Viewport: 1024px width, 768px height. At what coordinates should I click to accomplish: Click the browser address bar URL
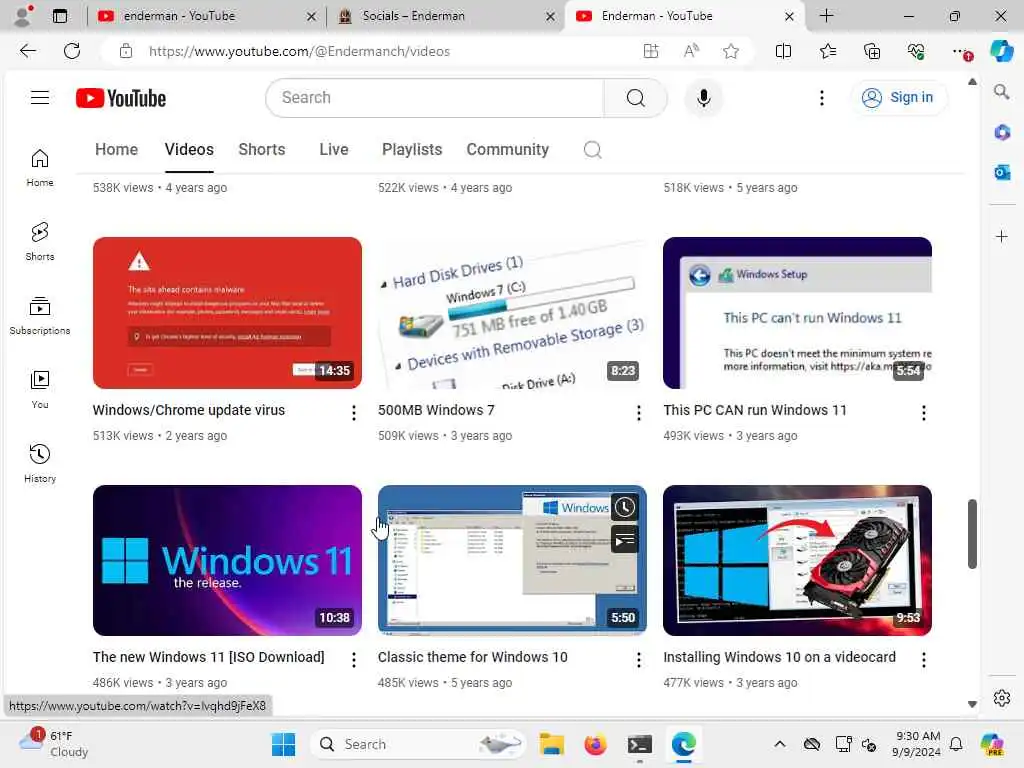(x=299, y=51)
